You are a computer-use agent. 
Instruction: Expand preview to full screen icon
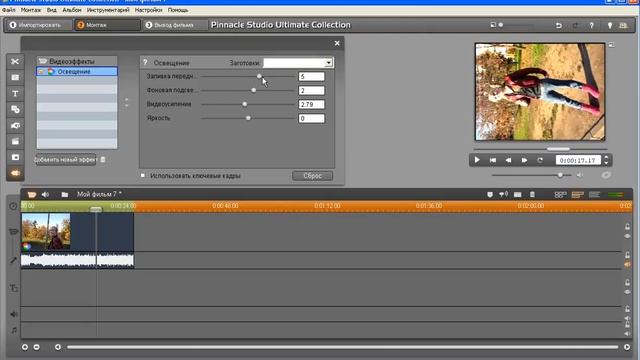click(611, 44)
